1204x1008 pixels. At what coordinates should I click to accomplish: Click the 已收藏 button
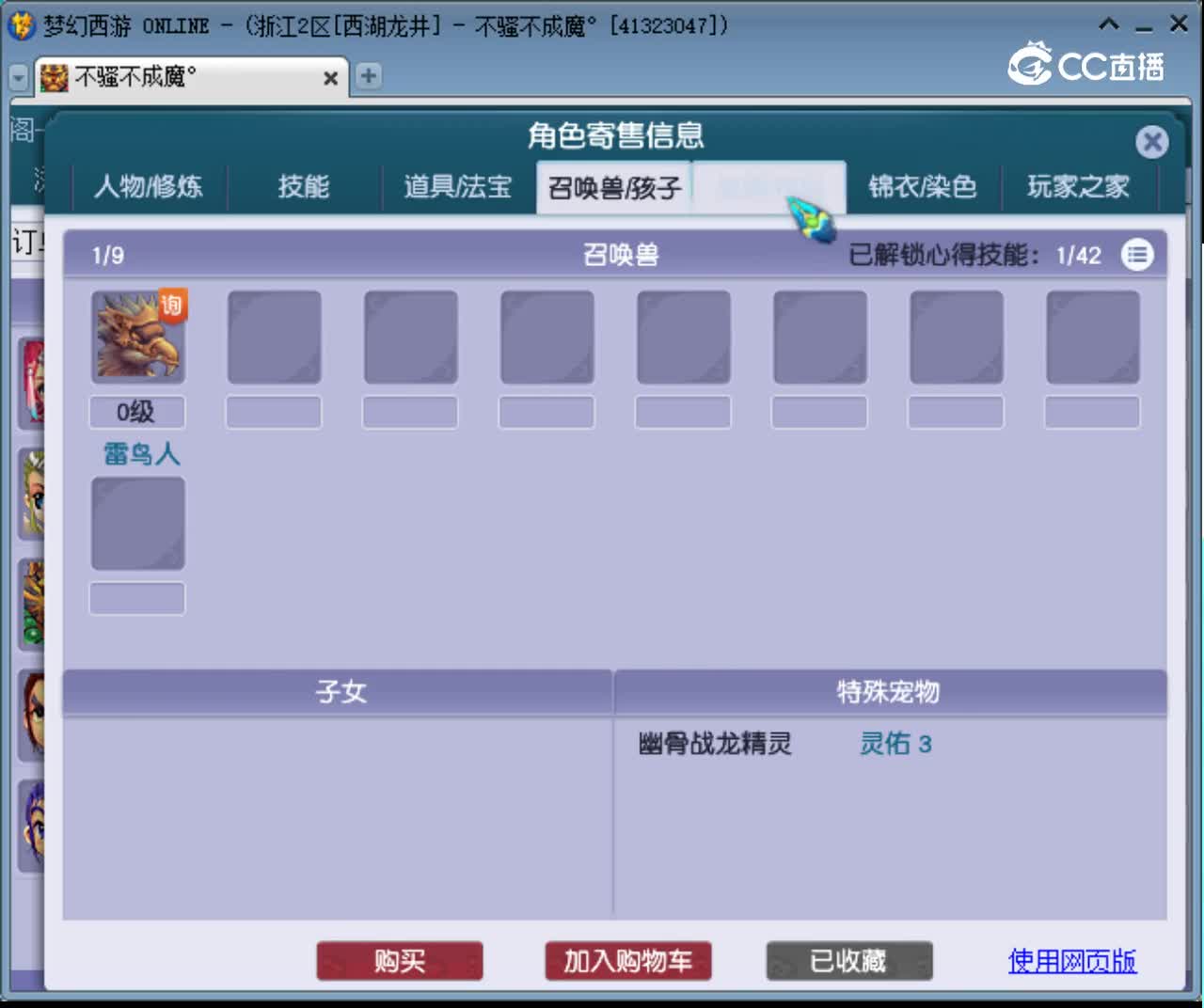click(849, 961)
